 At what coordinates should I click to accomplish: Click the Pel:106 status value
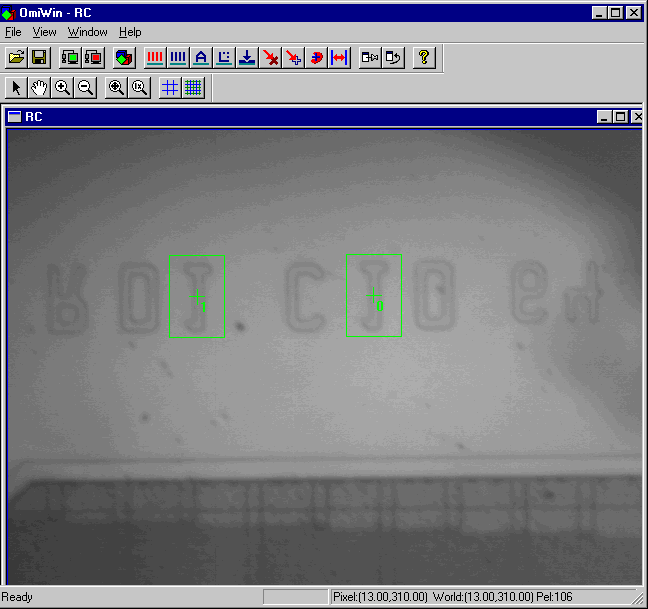click(554, 597)
